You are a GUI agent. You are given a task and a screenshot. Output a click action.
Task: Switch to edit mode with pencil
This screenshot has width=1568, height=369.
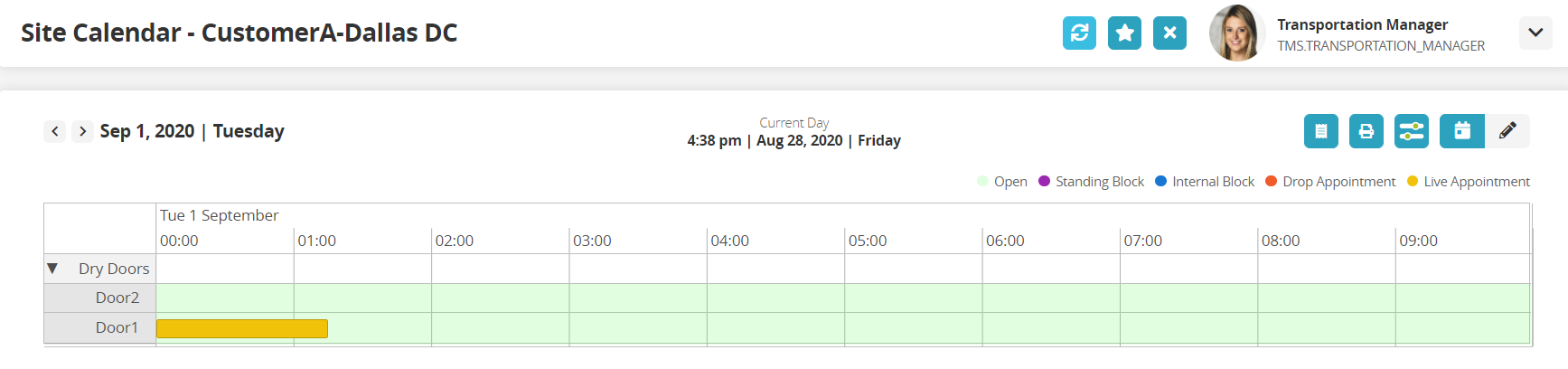pos(1507,131)
